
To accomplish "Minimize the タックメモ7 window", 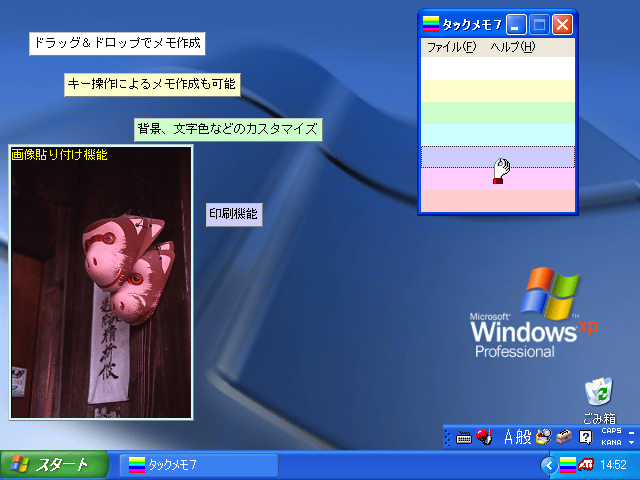I will [516, 25].
